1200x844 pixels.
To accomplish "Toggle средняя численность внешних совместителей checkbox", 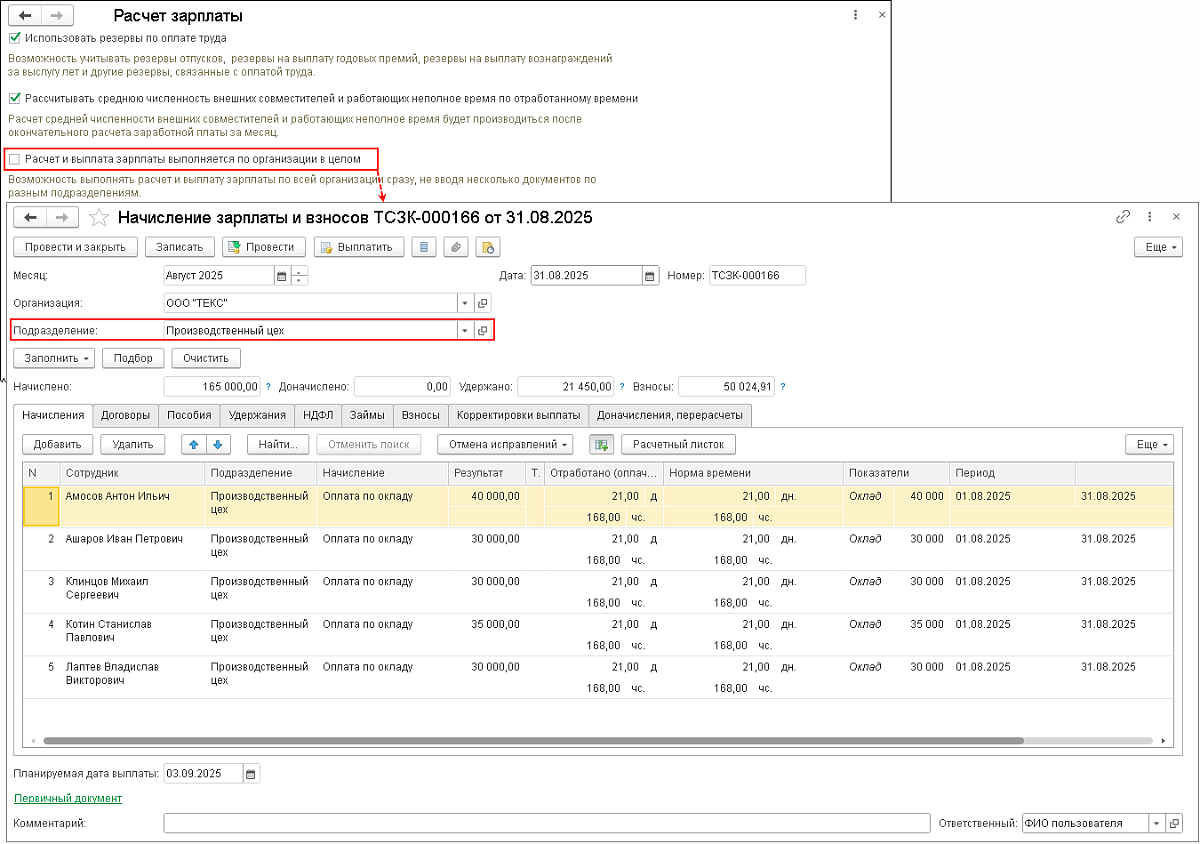I will coord(14,98).
